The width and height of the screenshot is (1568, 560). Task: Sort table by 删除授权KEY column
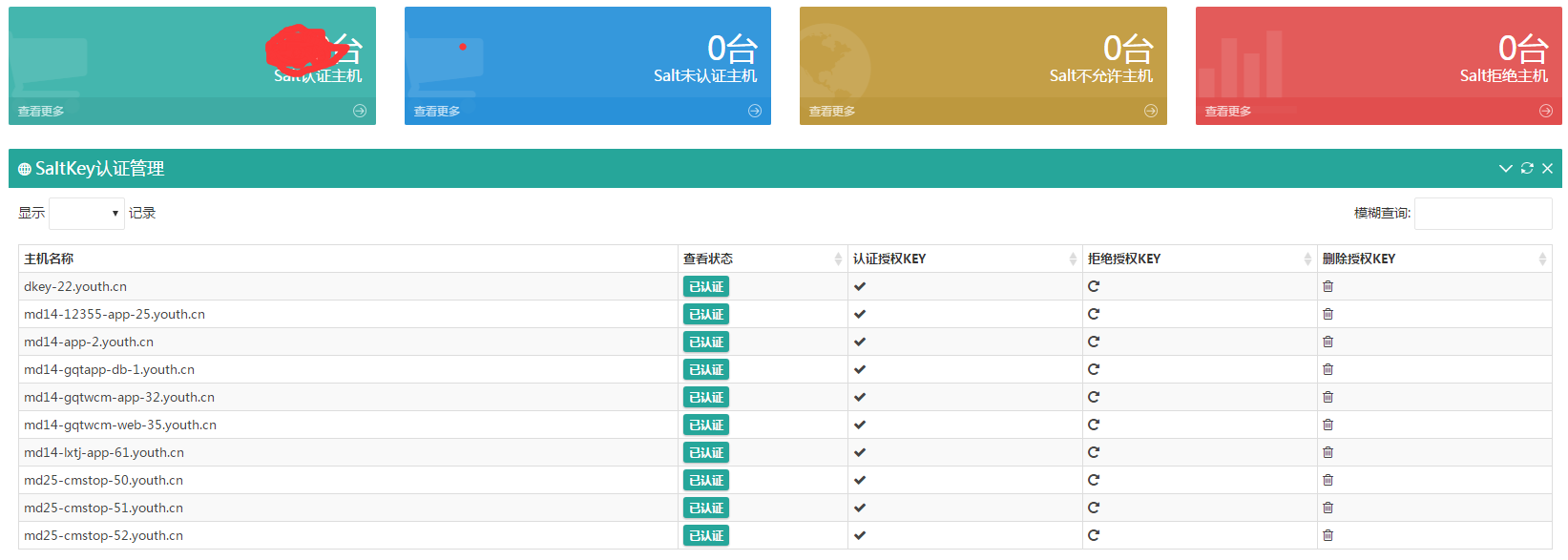pyautogui.click(x=1434, y=259)
